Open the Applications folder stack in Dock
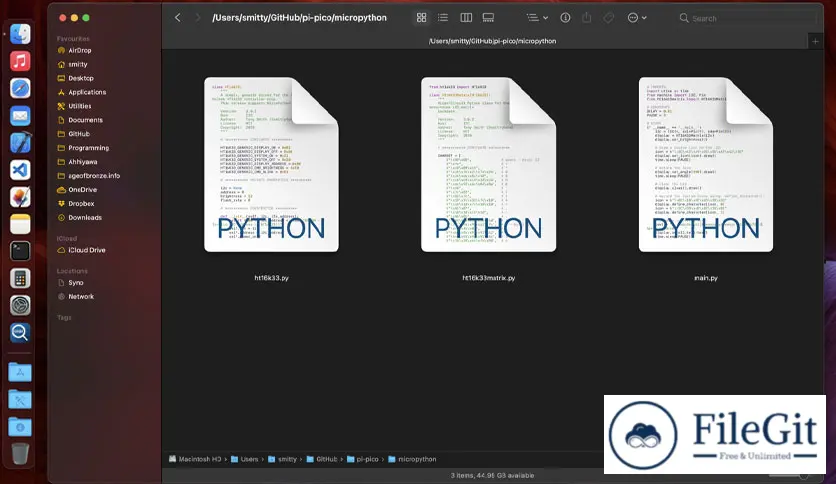 coord(20,373)
